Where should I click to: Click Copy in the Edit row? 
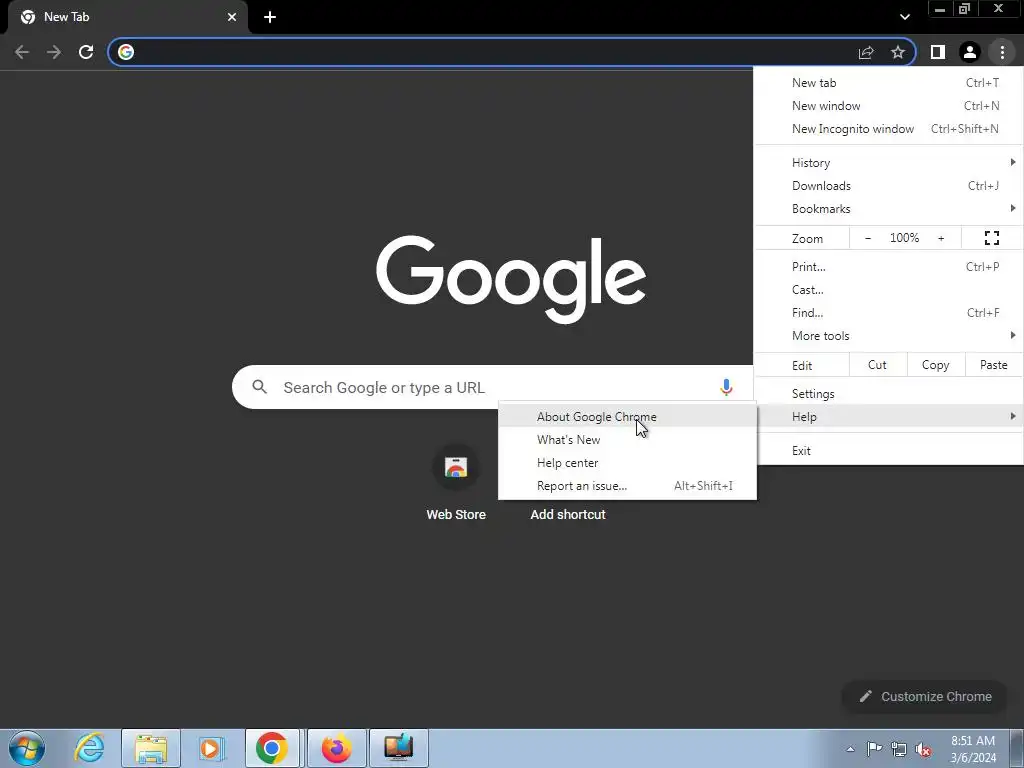tap(935, 365)
